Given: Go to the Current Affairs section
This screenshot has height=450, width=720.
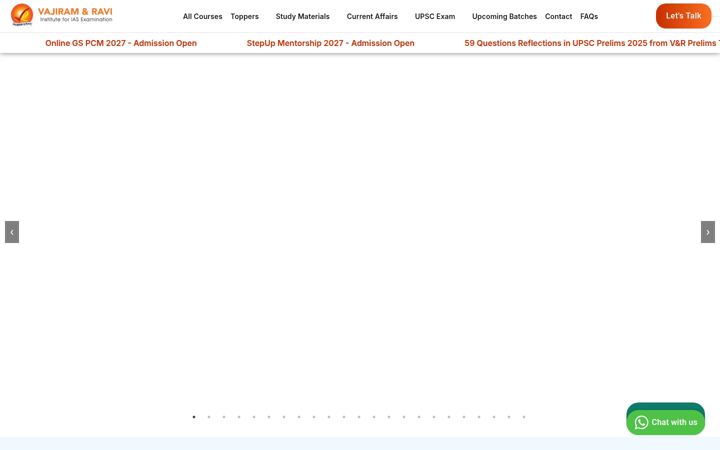Looking at the screenshot, I should pos(372,17).
